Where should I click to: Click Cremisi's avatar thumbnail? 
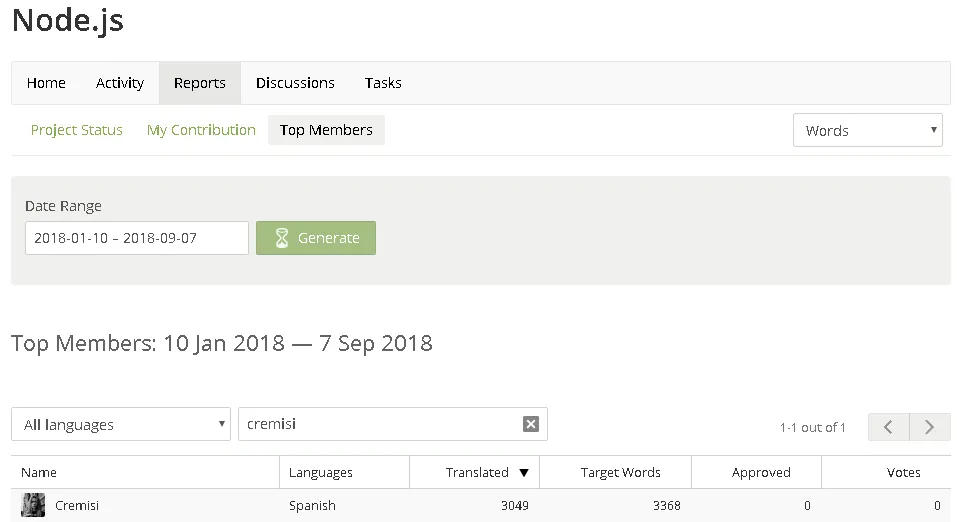coord(33,506)
